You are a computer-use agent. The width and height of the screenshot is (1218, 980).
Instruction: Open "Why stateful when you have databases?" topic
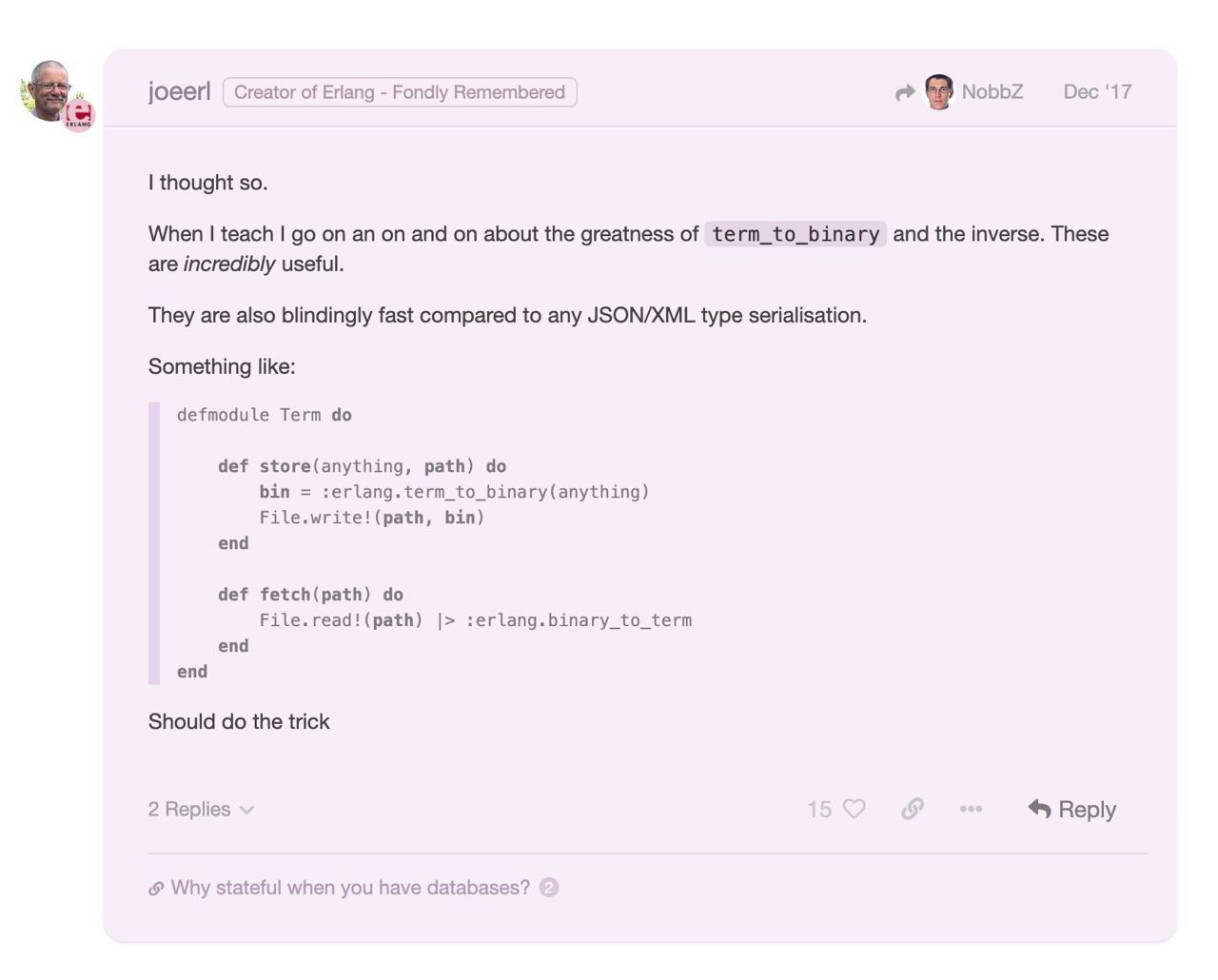pos(350,888)
